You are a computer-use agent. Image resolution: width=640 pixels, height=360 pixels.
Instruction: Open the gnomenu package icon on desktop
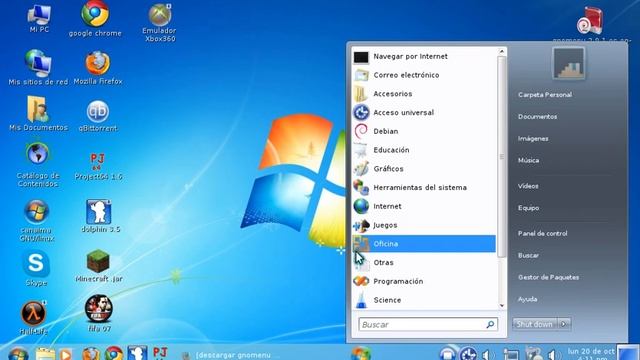(591, 20)
